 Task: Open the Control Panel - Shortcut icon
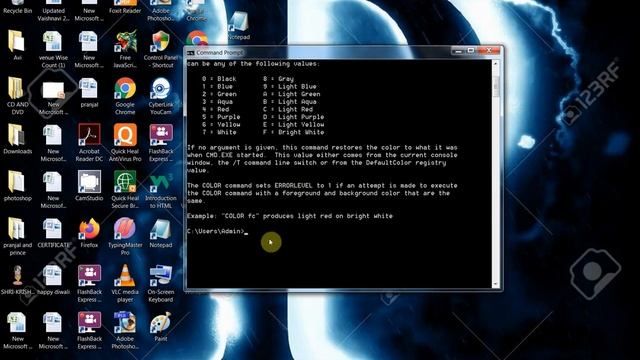click(x=161, y=50)
